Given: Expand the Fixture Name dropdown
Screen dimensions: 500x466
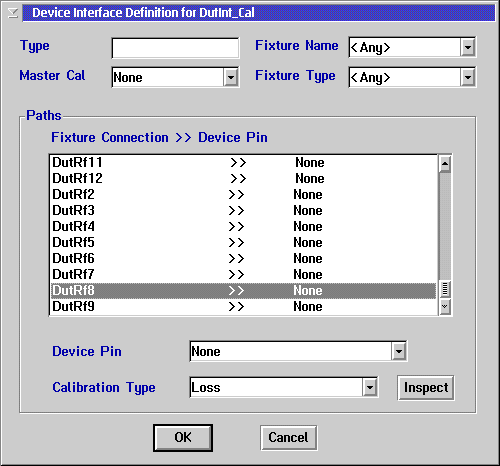Looking at the screenshot, I should (x=468, y=47).
